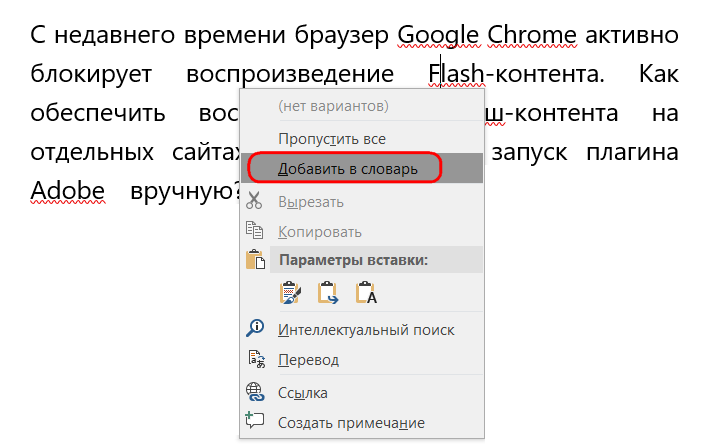The height and width of the screenshot is (447, 709).
Task: Click the scissors Cut icon
Action: (254, 201)
